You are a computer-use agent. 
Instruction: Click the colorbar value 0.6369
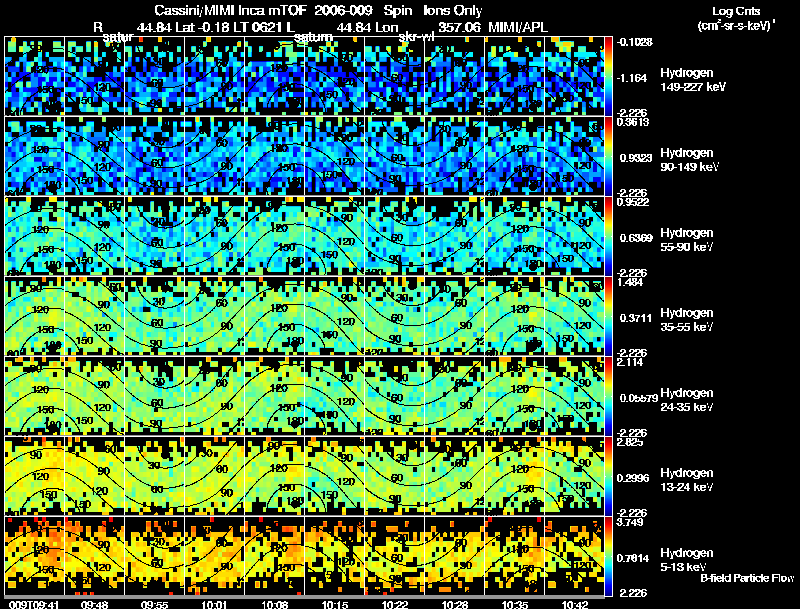click(635, 238)
